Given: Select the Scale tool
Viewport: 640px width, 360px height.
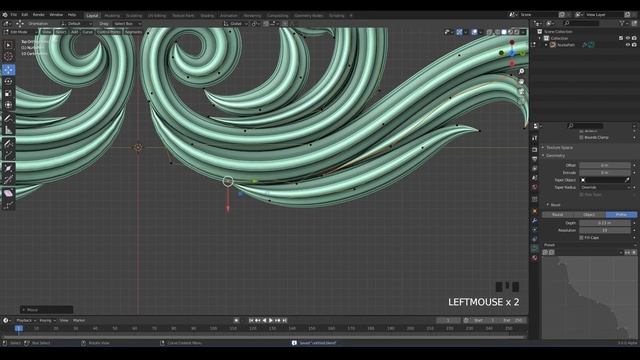Looking at the screenshot, I should pyautogui.click(x=8, y=93).
